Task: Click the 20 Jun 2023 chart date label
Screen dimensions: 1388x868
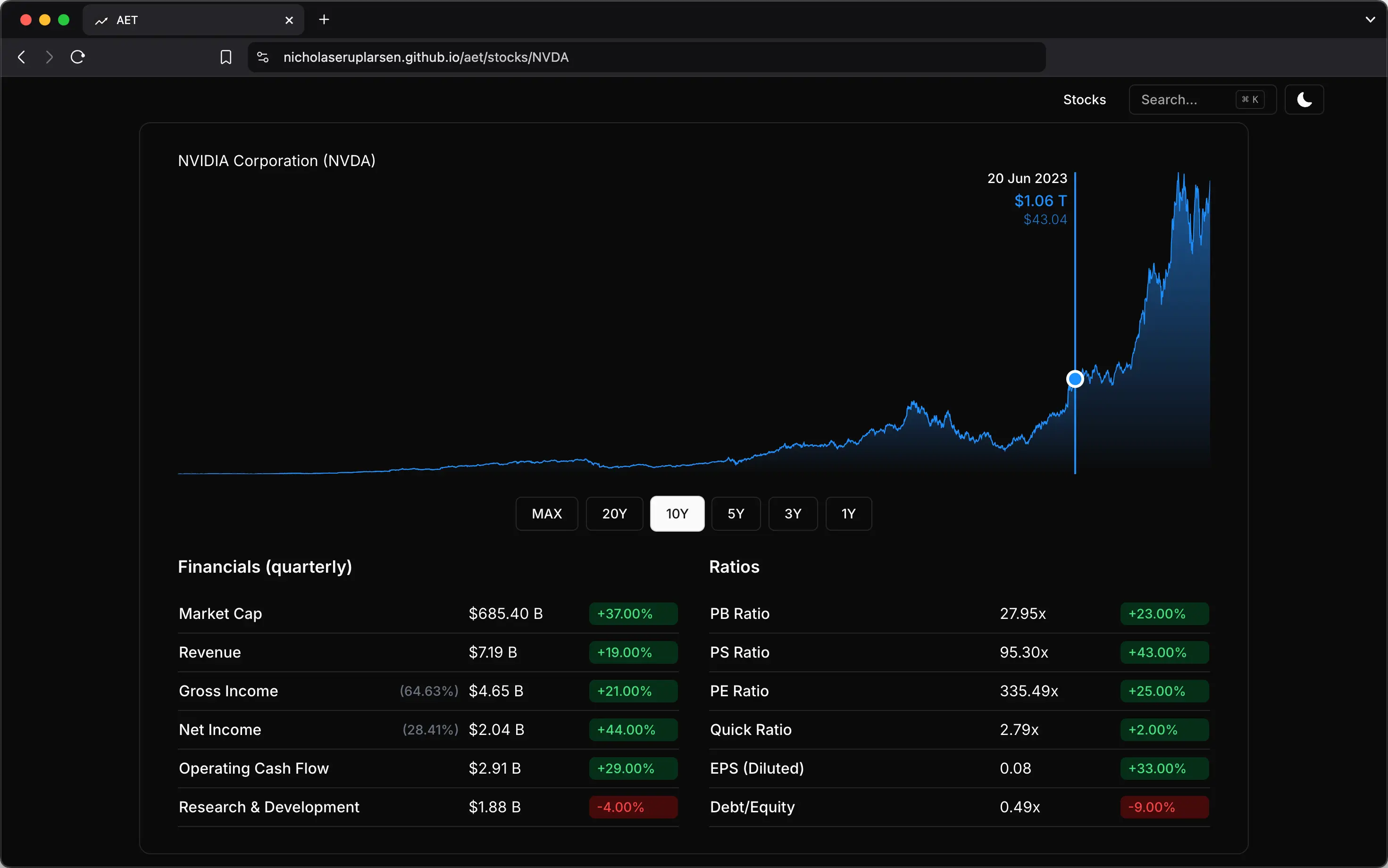Action: 1027,178
